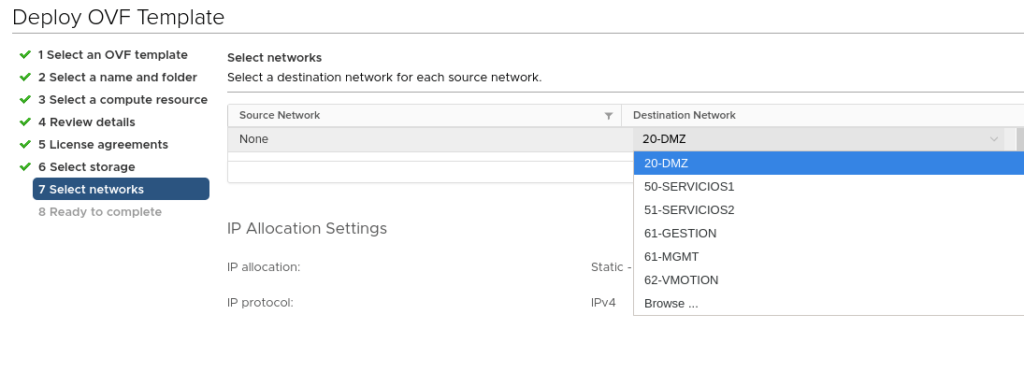The width and height of the screenshot is (1024, 372).
Task: Select current step 7 Select networks
Action: [x=121, y=189]
